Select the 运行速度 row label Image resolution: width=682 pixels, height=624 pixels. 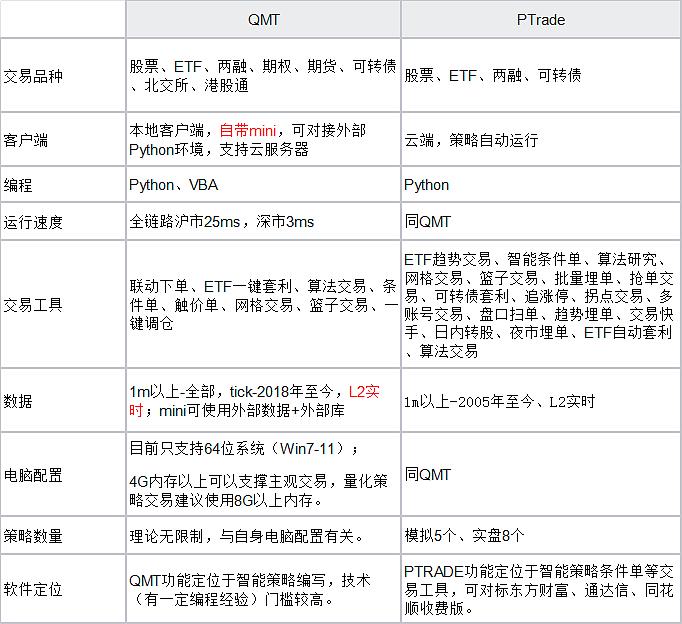click(33, 222)
